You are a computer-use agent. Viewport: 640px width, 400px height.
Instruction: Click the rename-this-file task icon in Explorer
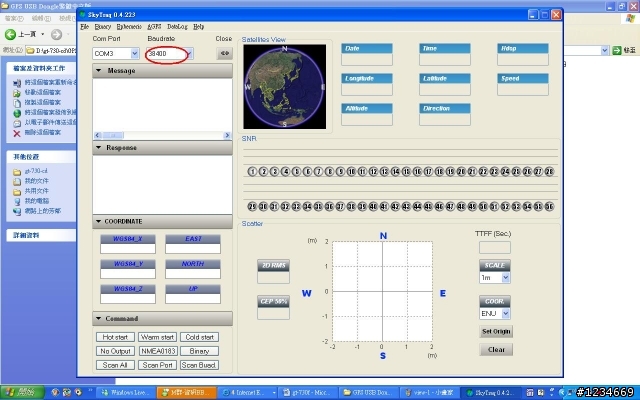(x=17, y=83)
